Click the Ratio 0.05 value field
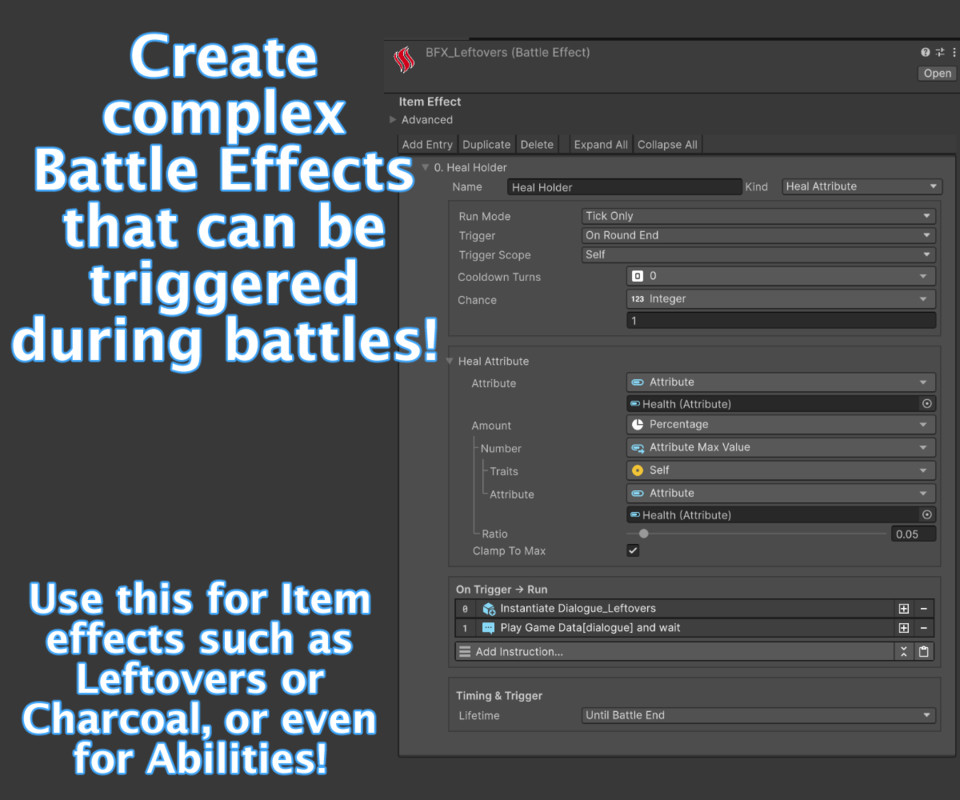The height and width of the screenshot is (800, 960). [913, 534]
